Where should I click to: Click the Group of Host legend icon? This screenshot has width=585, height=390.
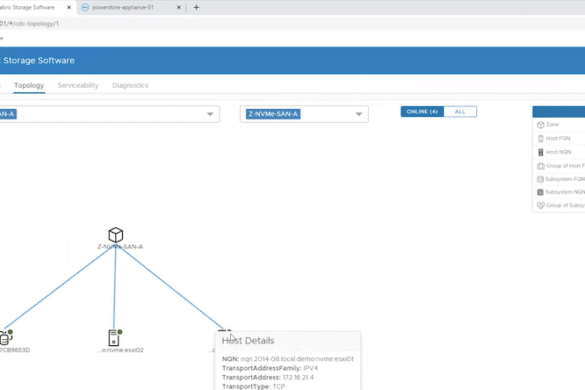tap(541, 166)
